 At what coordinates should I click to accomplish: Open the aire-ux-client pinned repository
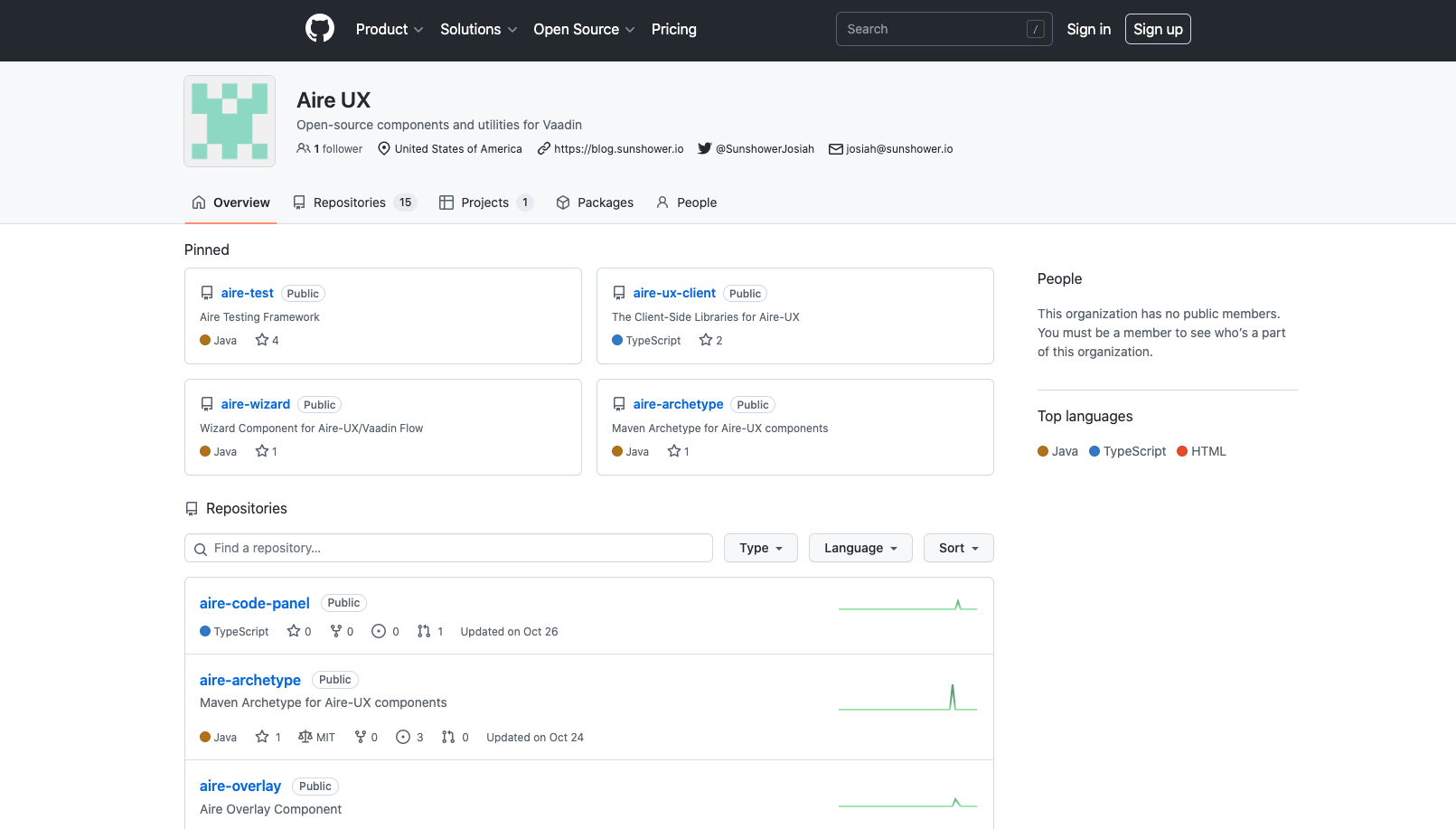(674, 293)
